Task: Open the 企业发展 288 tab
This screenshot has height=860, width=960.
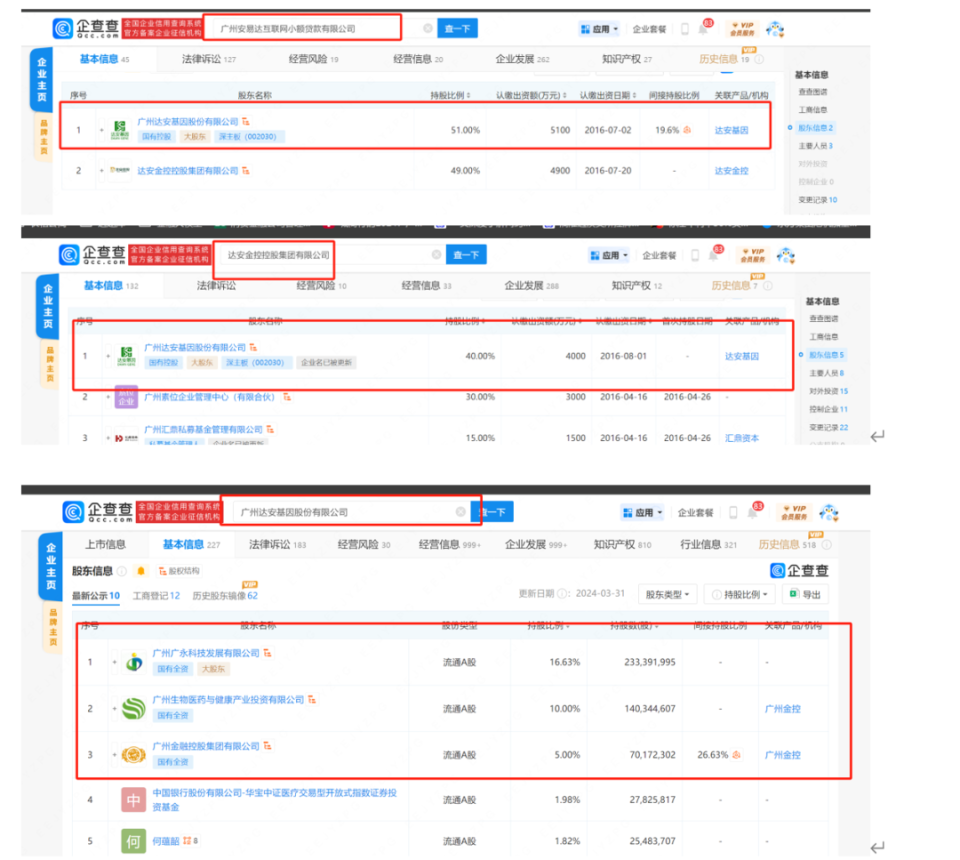Action: tap(531, 285)
